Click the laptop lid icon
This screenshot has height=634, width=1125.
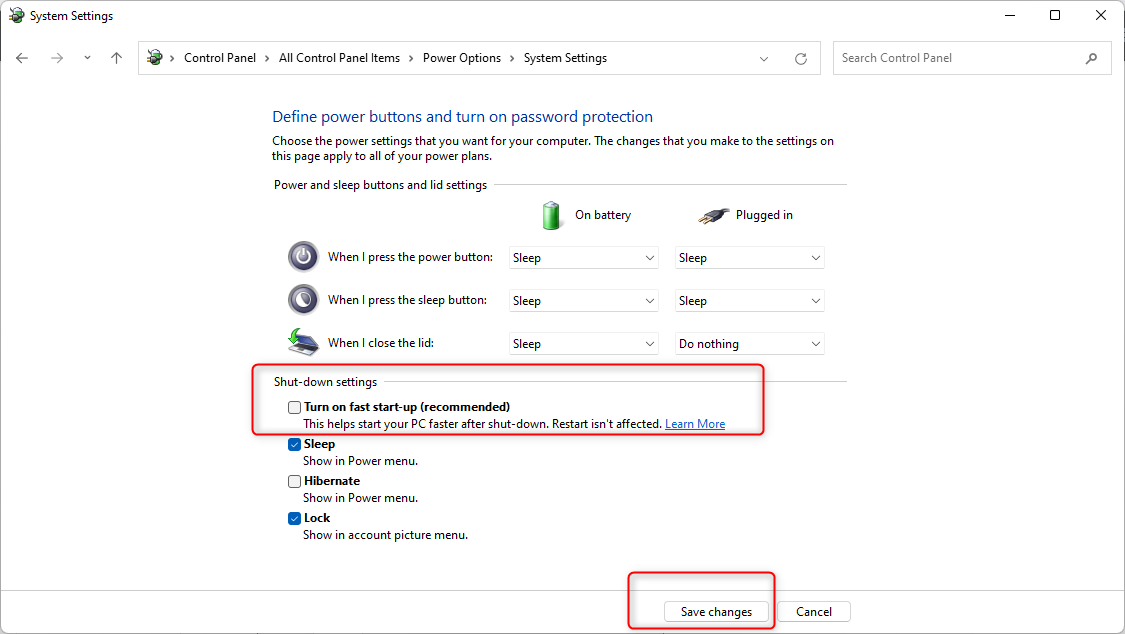(303, 341)
